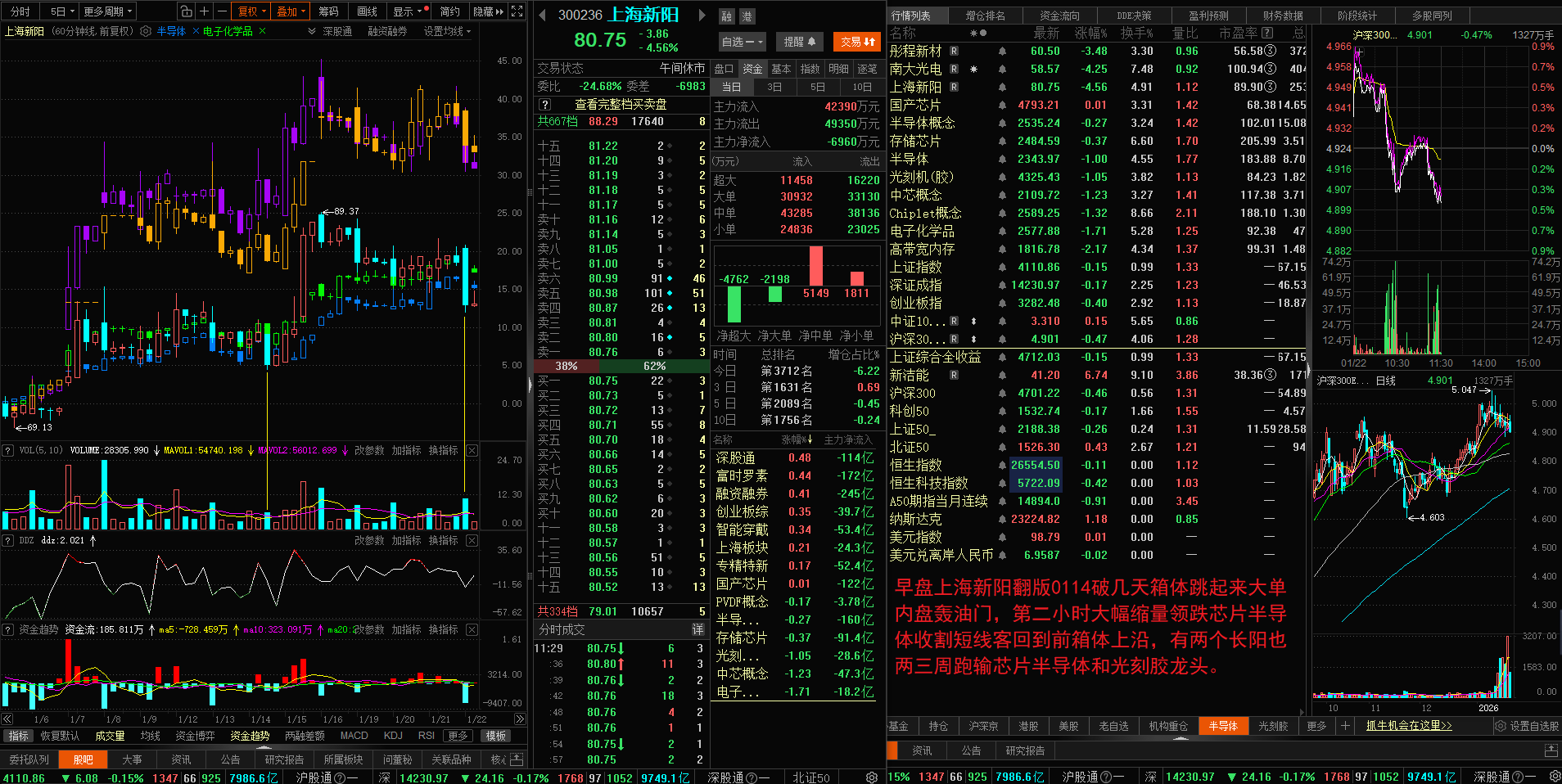Image resolution: width=1562 pixels, height=784 pixels.
Task: Open chart settings gear next to 上海新阳
Action: pos(146,31)
